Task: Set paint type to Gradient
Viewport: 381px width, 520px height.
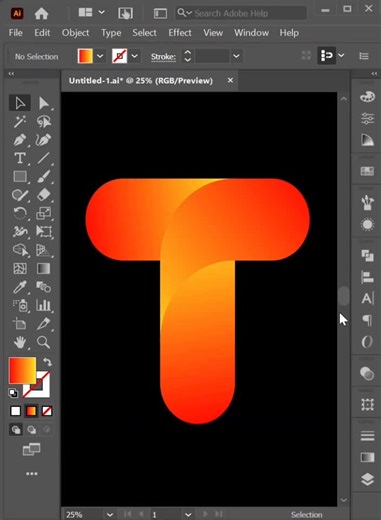Action: point(31,411)
